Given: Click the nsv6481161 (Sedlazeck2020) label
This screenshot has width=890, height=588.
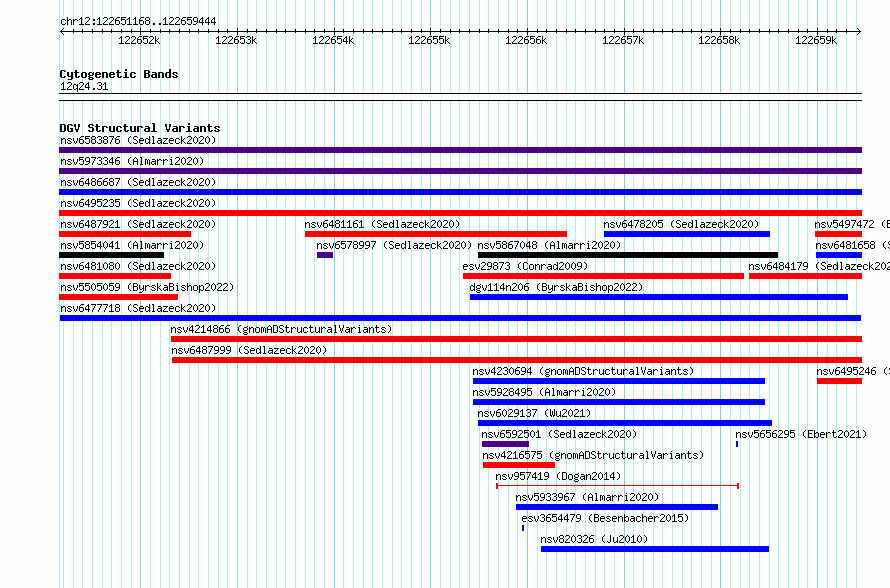Looking at the screenshot, I should [383, 224].
